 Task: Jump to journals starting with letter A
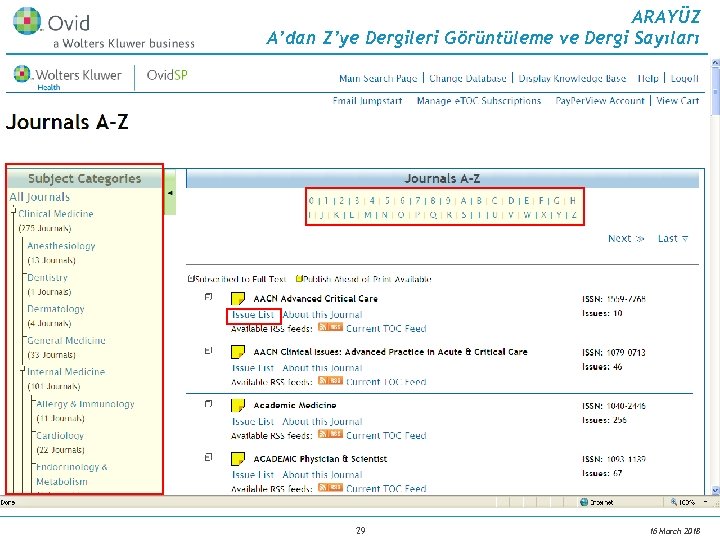463,201
